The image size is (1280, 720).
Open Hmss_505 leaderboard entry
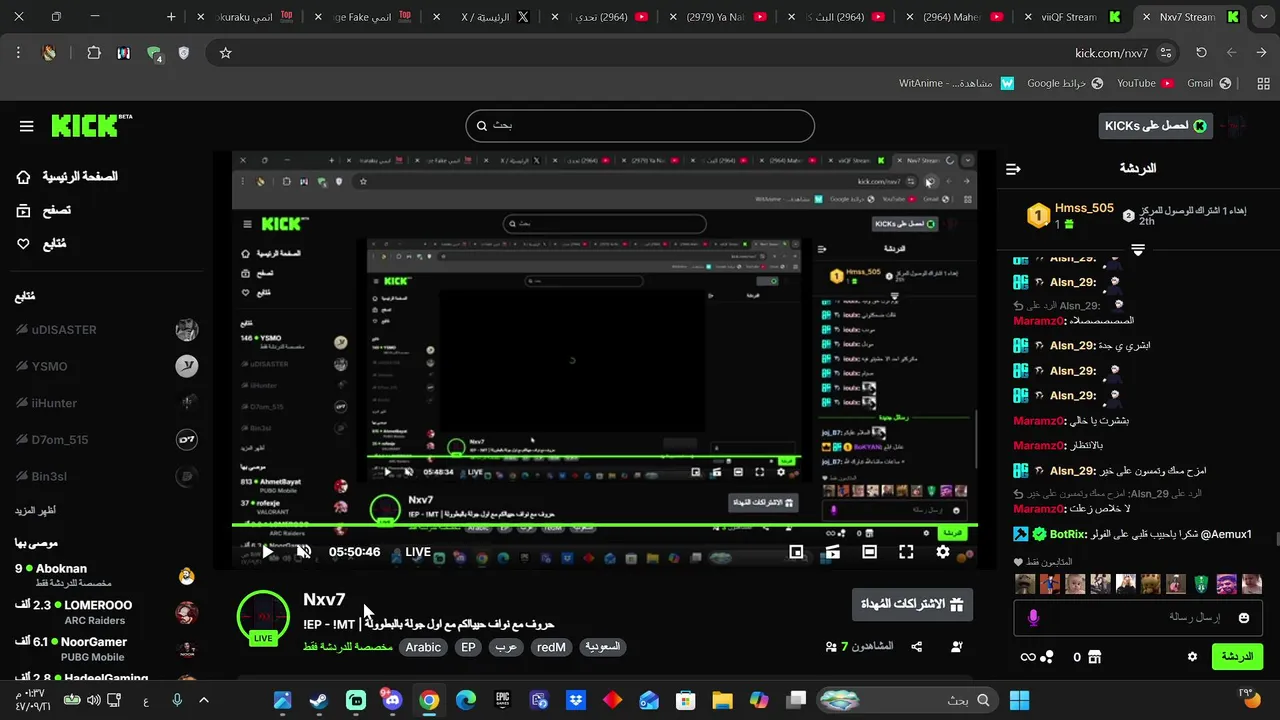[1070, 215]
